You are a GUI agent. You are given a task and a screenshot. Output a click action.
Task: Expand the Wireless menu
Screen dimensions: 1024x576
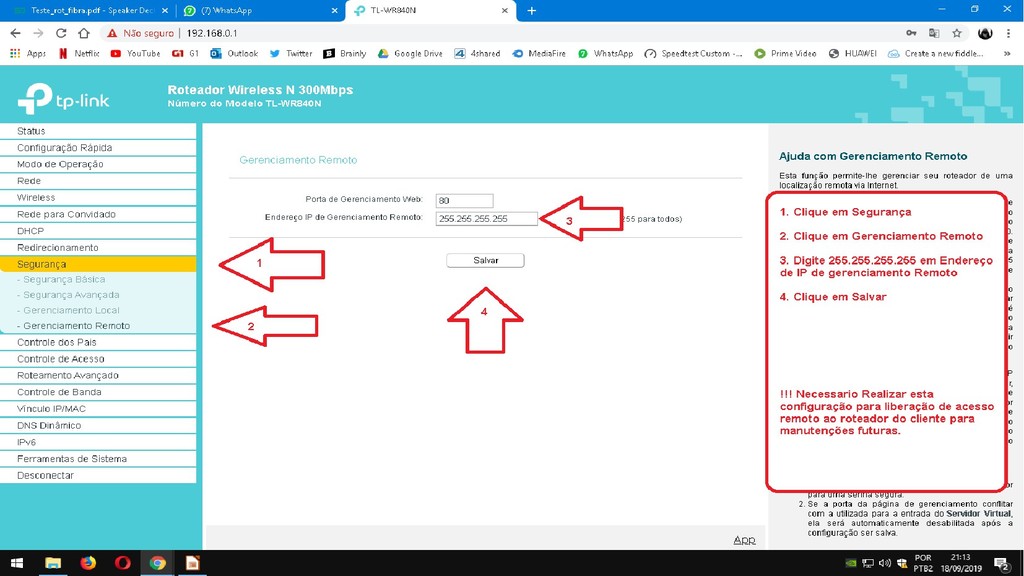click(98, 197)
